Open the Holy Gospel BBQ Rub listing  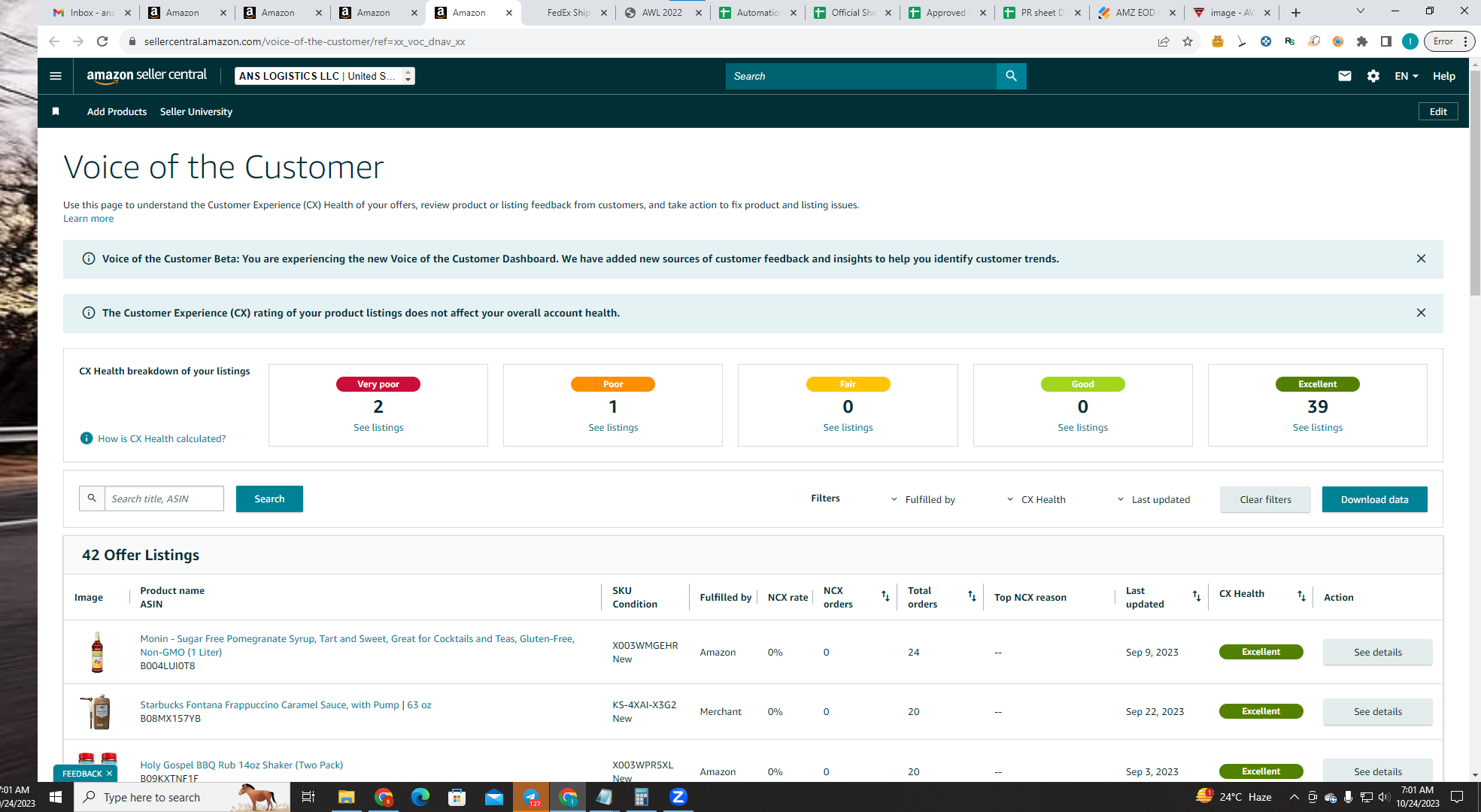click(241, 765)
